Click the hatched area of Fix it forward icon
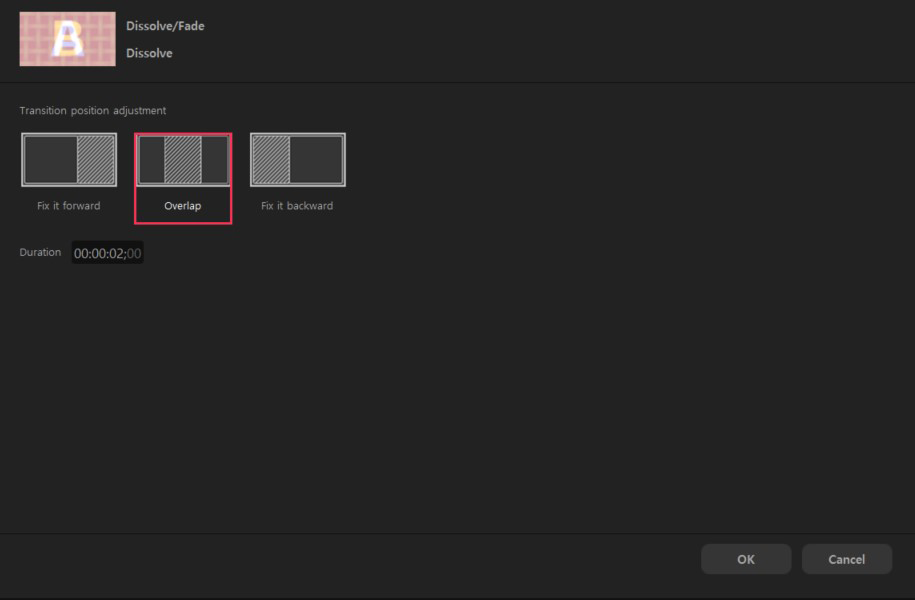The height and width of the screenshot is (600, 915). 96,160
